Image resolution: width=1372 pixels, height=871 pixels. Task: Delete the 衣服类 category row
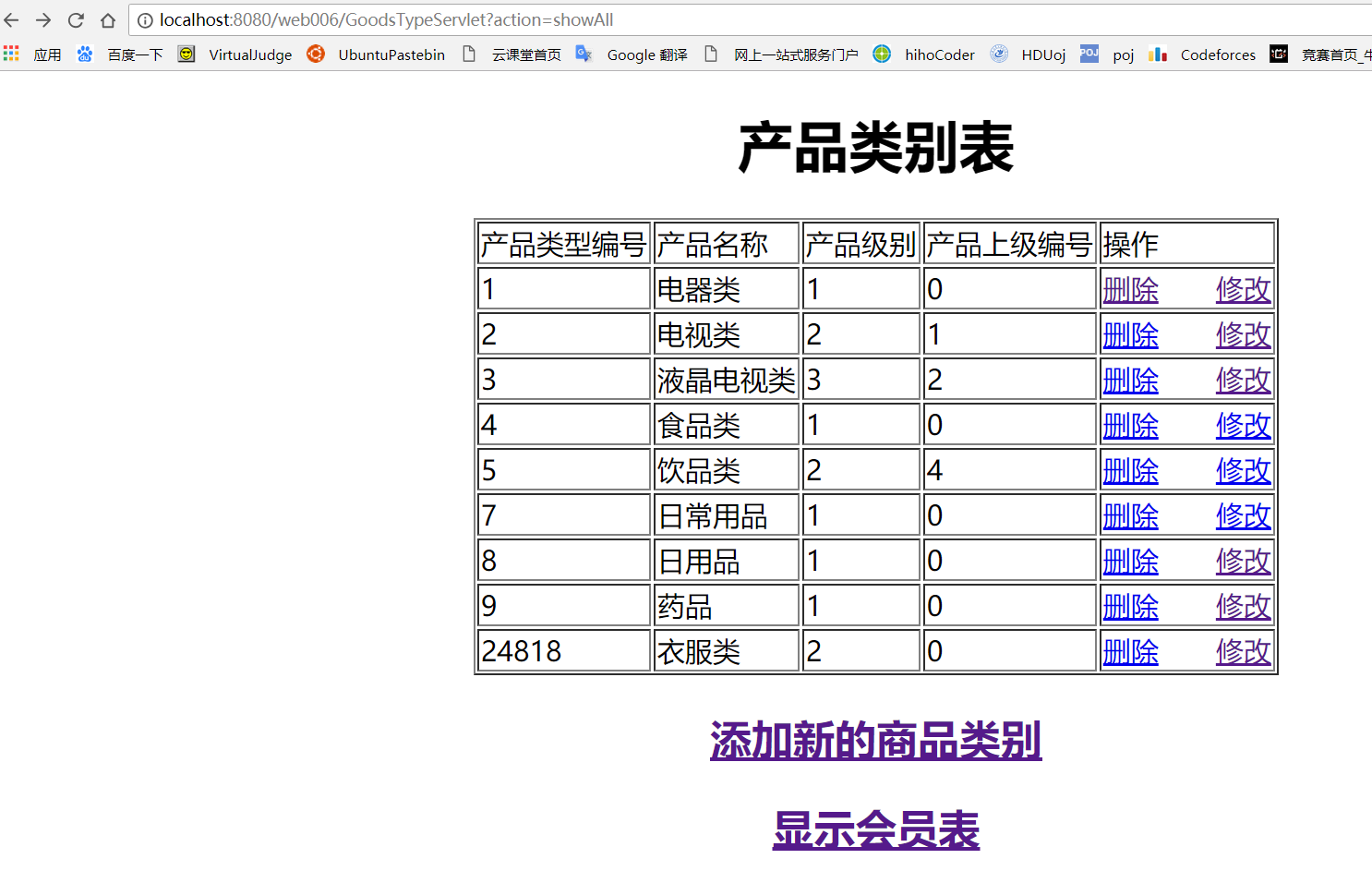pos(1130,652)
